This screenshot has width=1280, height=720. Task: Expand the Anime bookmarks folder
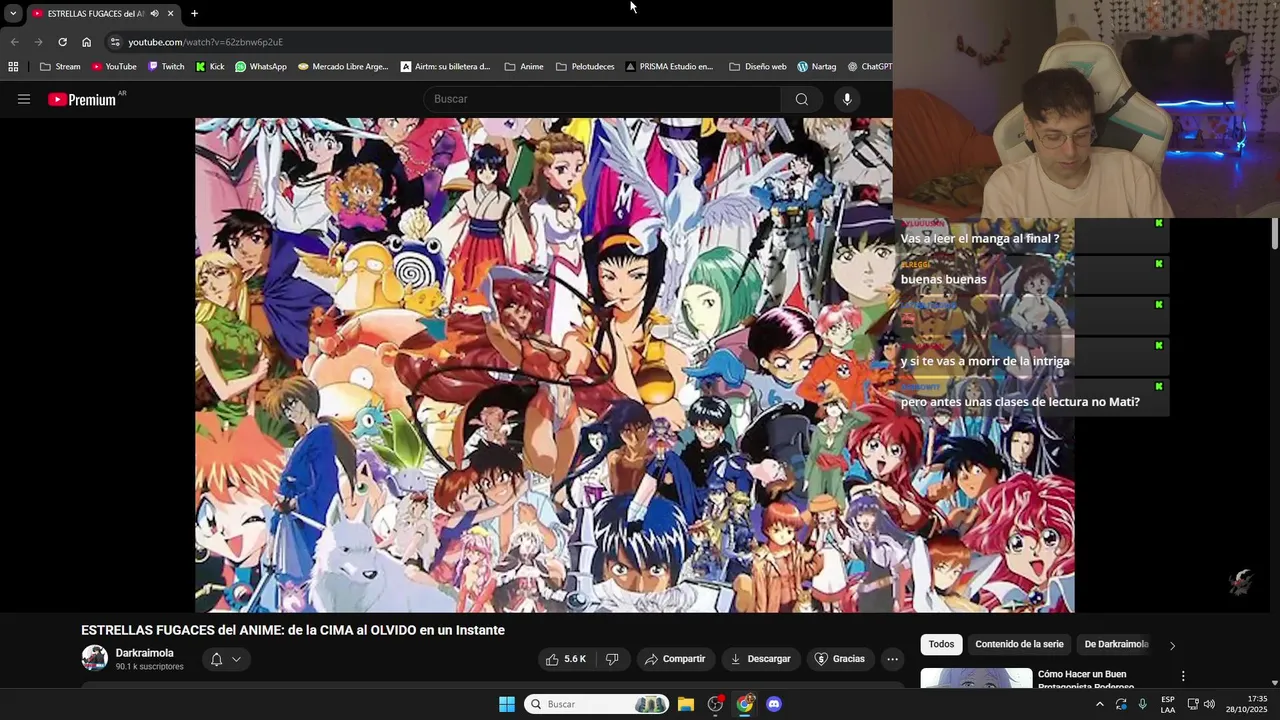524,67
